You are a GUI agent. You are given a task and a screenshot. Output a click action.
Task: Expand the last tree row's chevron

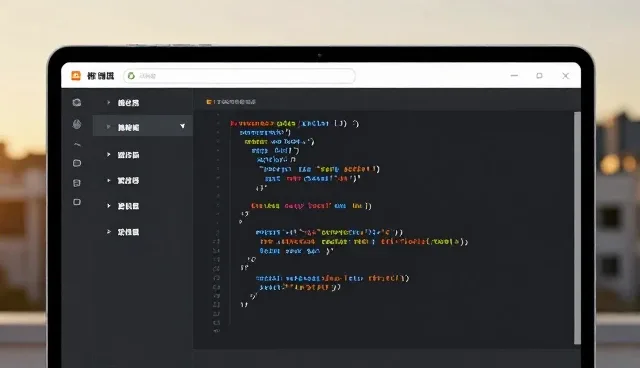point(109,232)
